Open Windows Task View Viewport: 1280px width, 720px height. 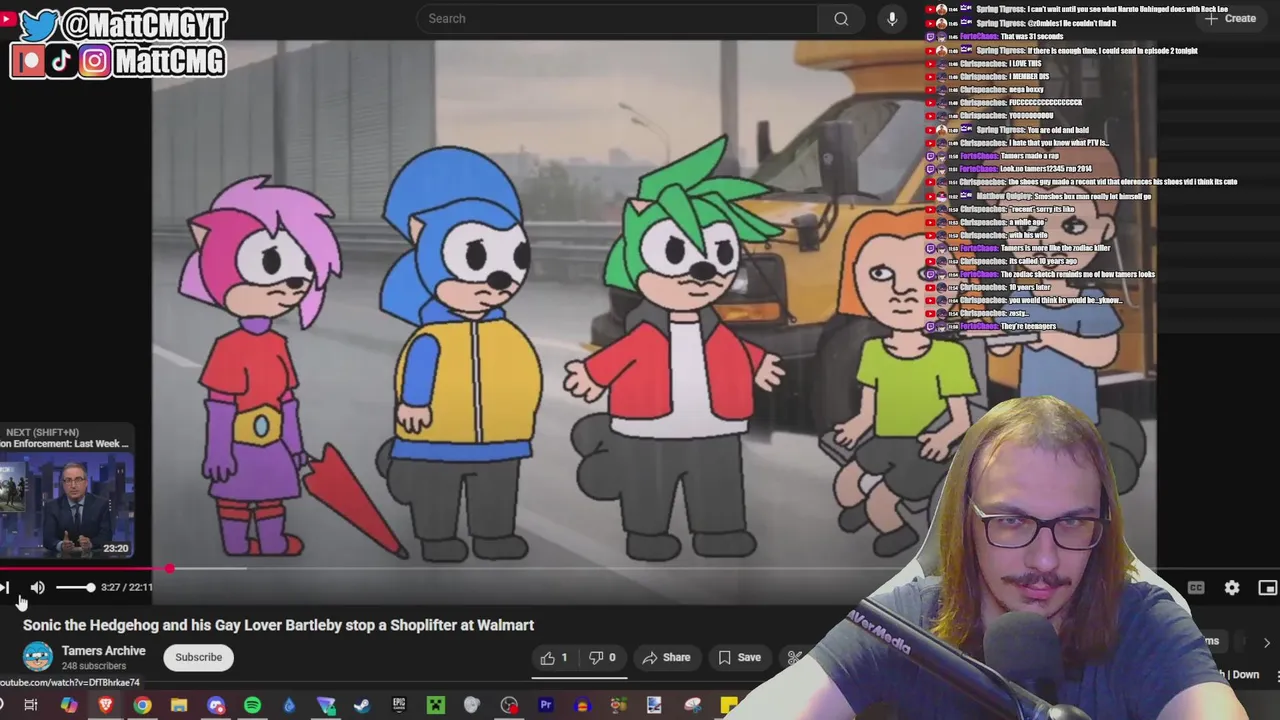coord(31,705)
